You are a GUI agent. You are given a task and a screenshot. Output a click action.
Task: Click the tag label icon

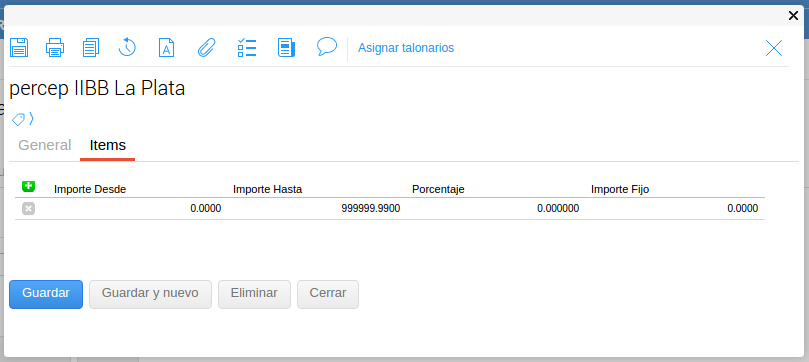pos(18,119)
